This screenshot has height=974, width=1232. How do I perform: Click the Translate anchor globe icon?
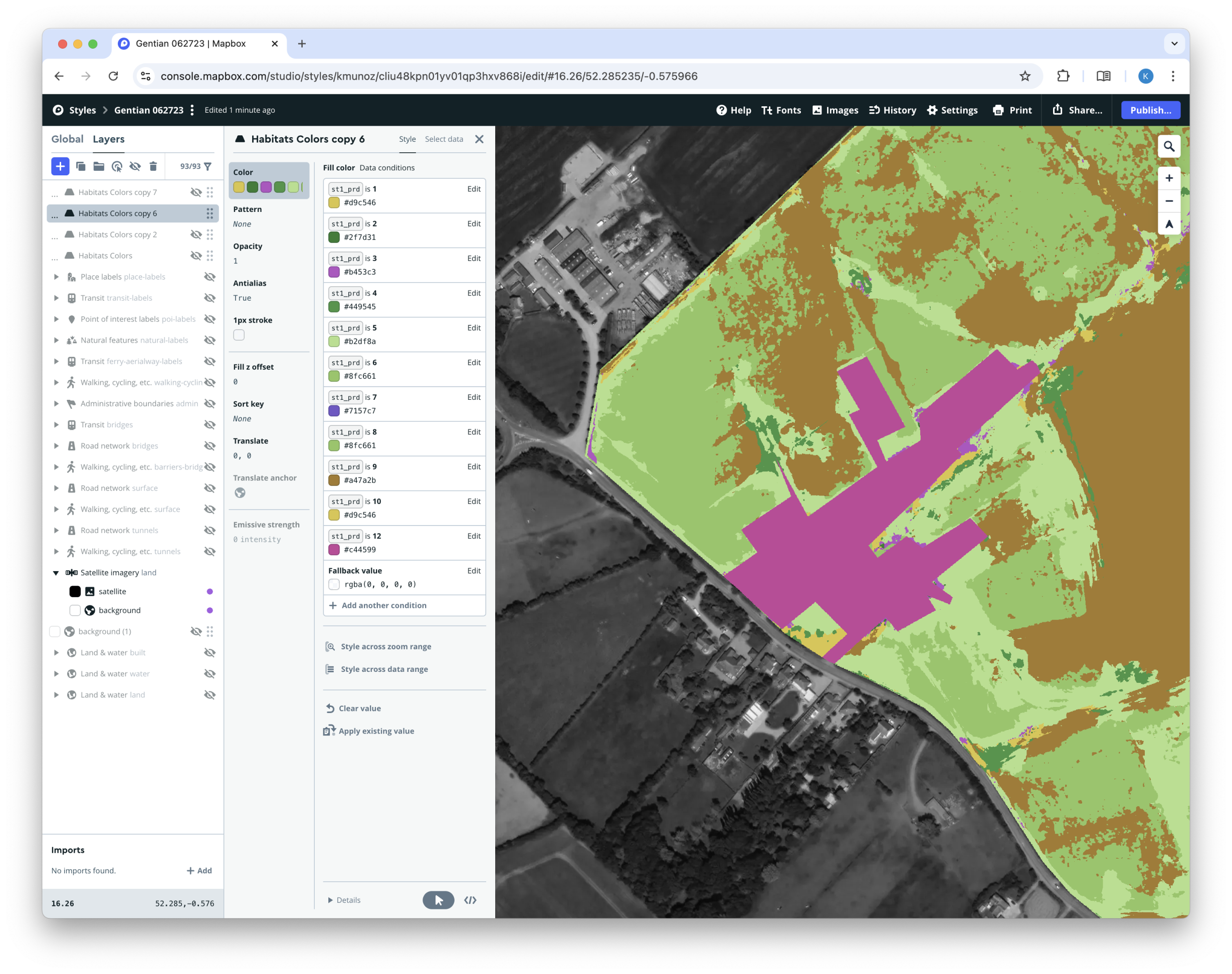(240, 493)
